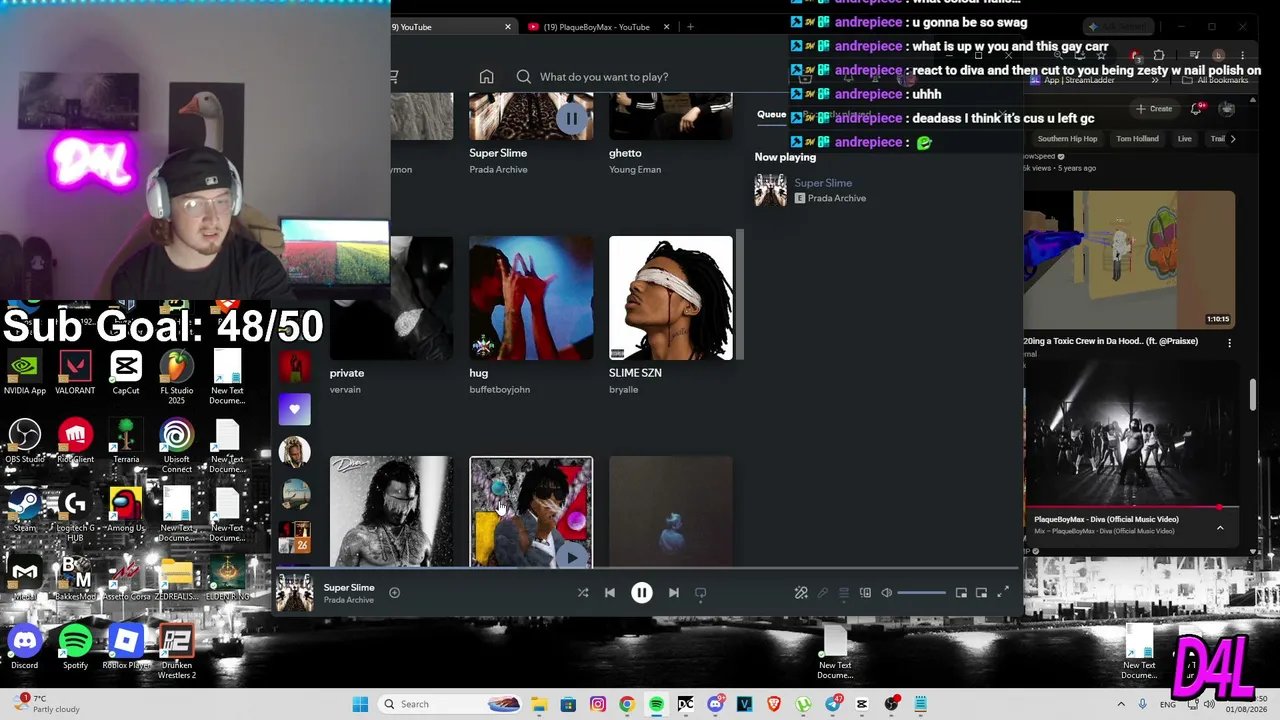Open Telegram from the taskbar
The height and width of the screenshot is (720, 1280).
(833, 704)
